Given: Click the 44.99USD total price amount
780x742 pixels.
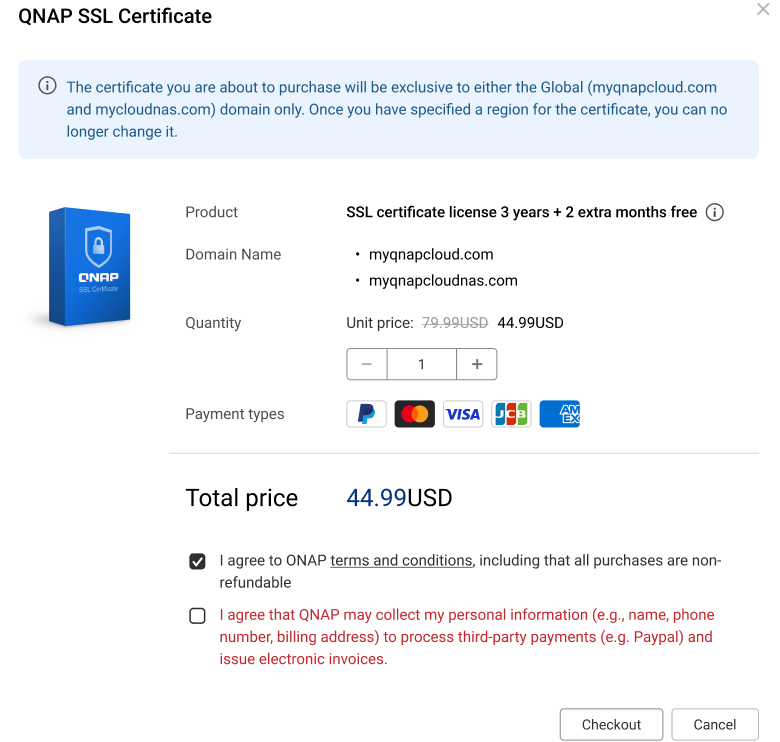Looking at the screenshot, I should (x=399, y=498).
